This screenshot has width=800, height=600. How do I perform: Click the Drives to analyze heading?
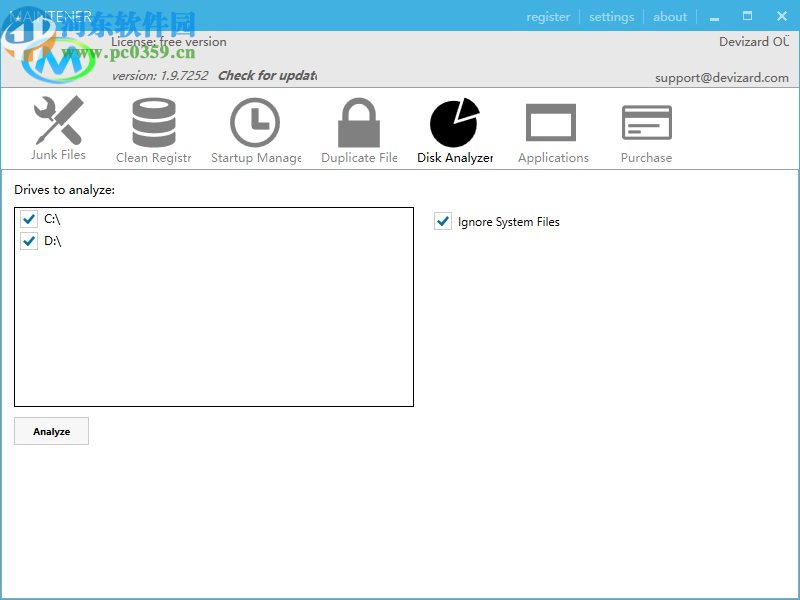click(x=64, y=190)
